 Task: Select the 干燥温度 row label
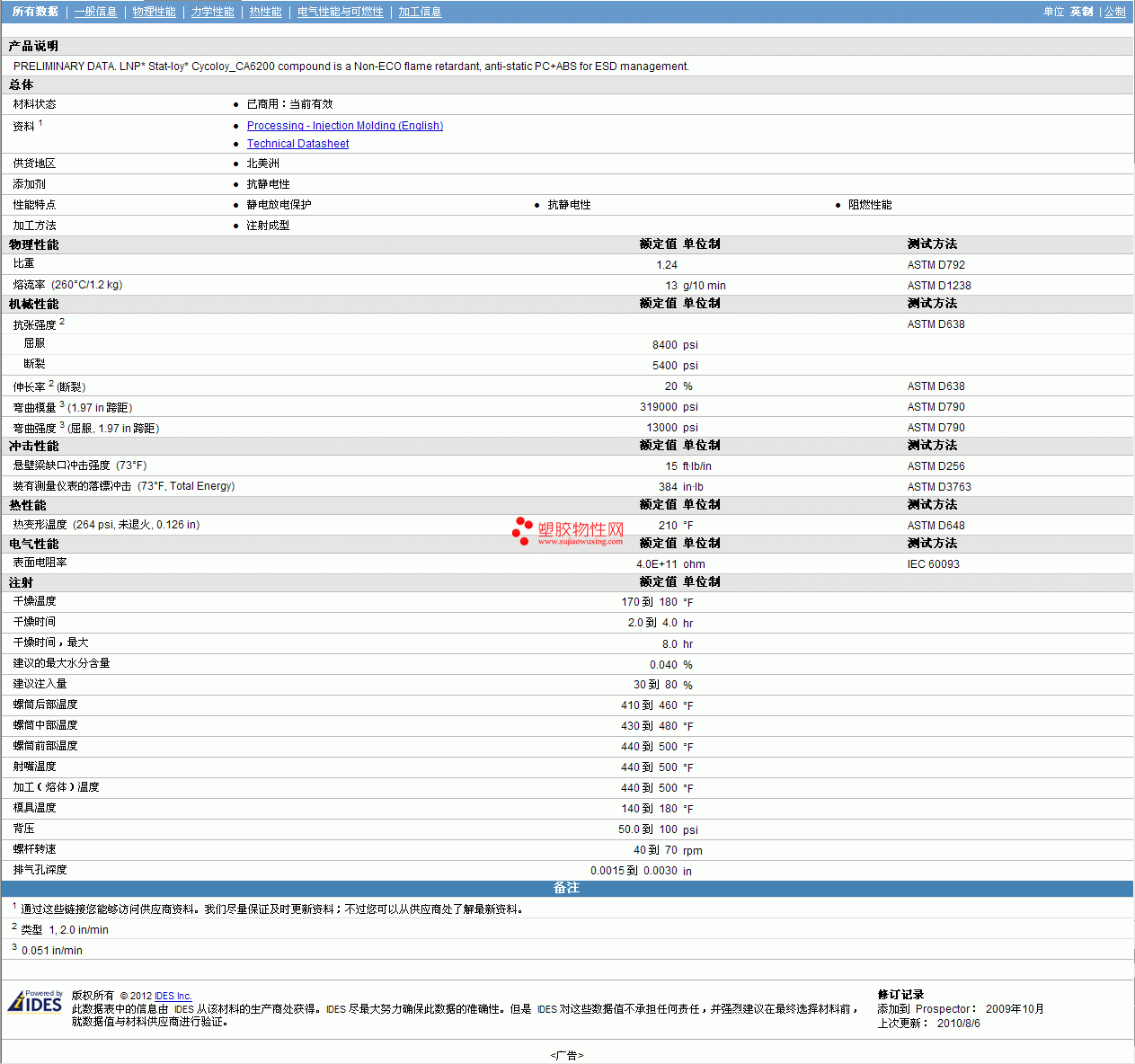[x=34, y=601]
